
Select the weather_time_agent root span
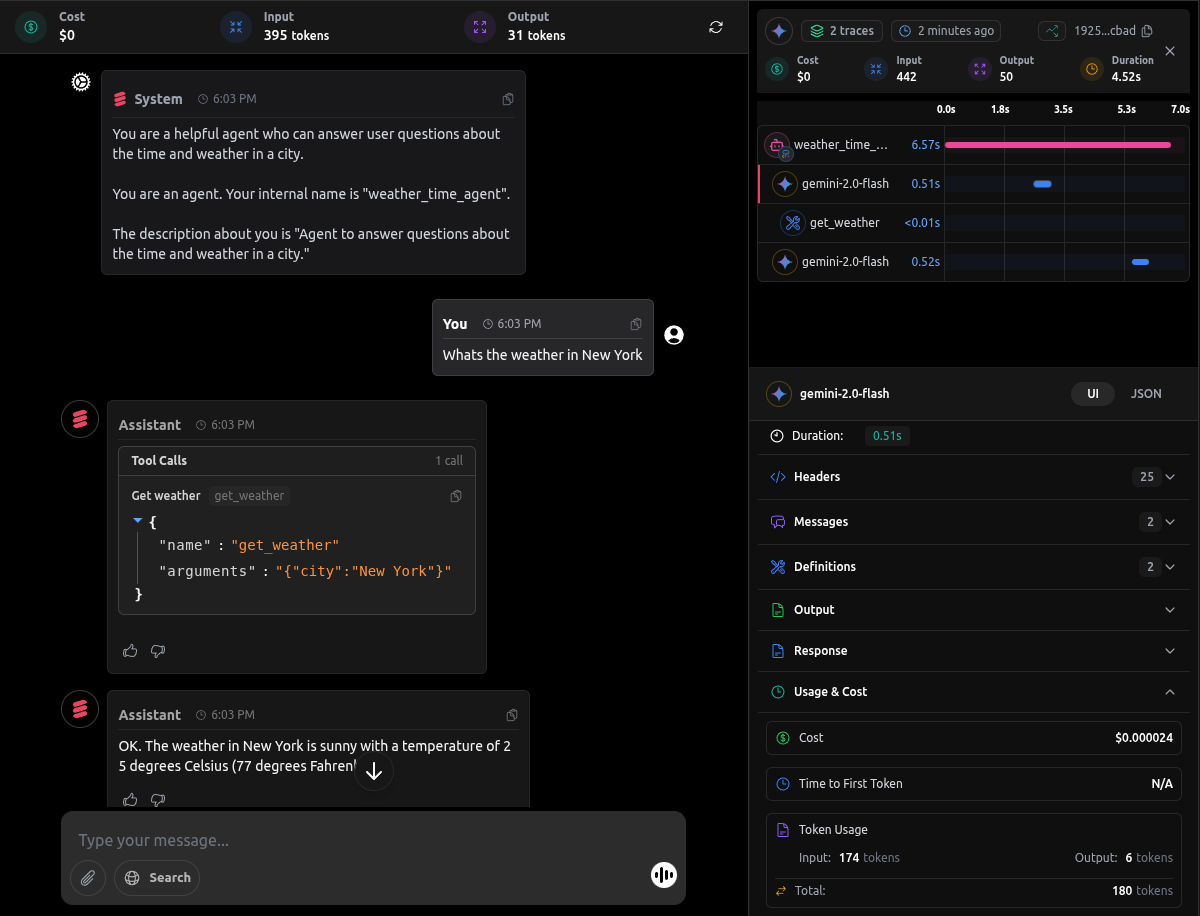click(x=840, y=145)
